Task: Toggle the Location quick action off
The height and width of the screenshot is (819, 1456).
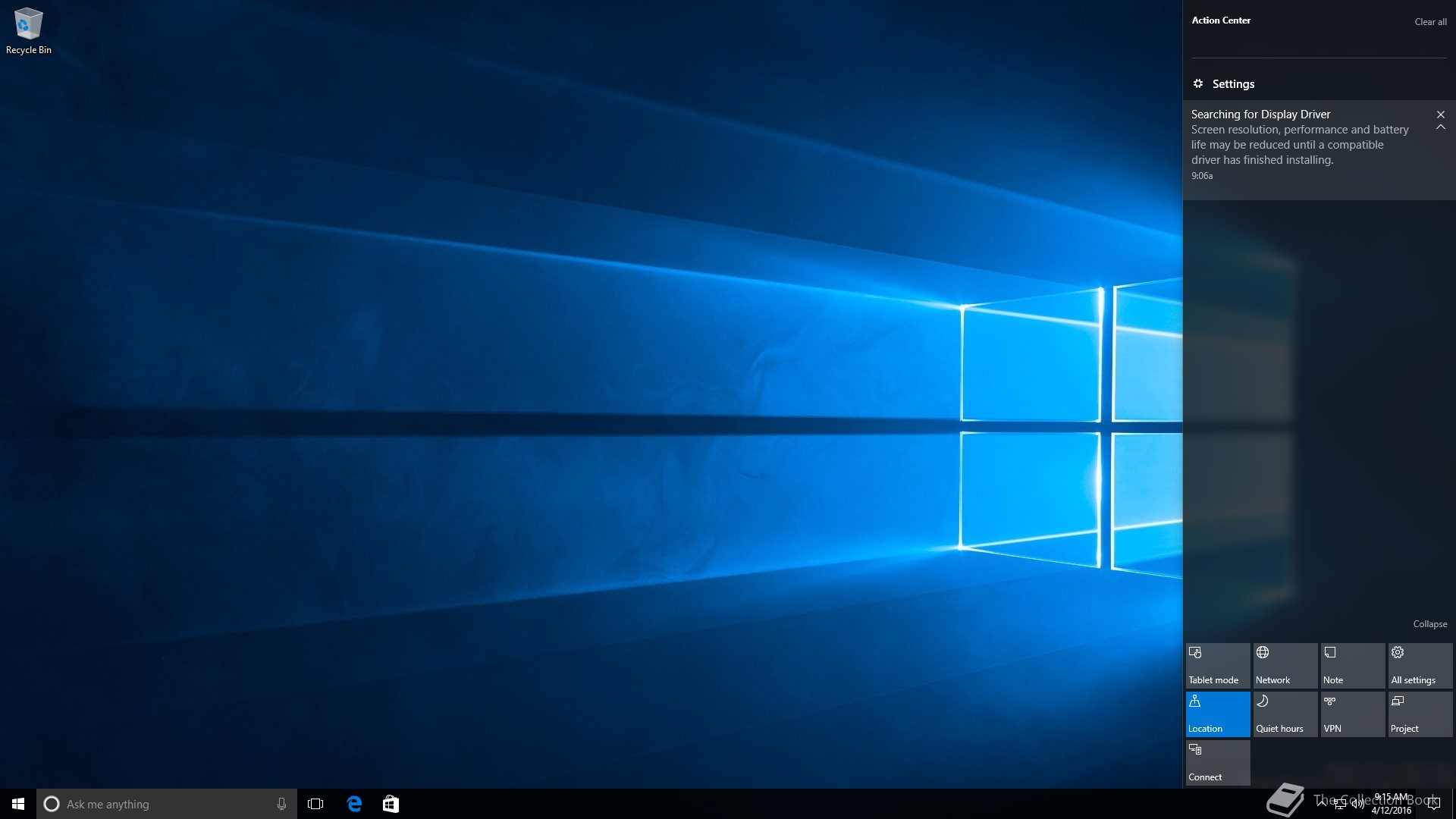Action: pos(1218,714)
